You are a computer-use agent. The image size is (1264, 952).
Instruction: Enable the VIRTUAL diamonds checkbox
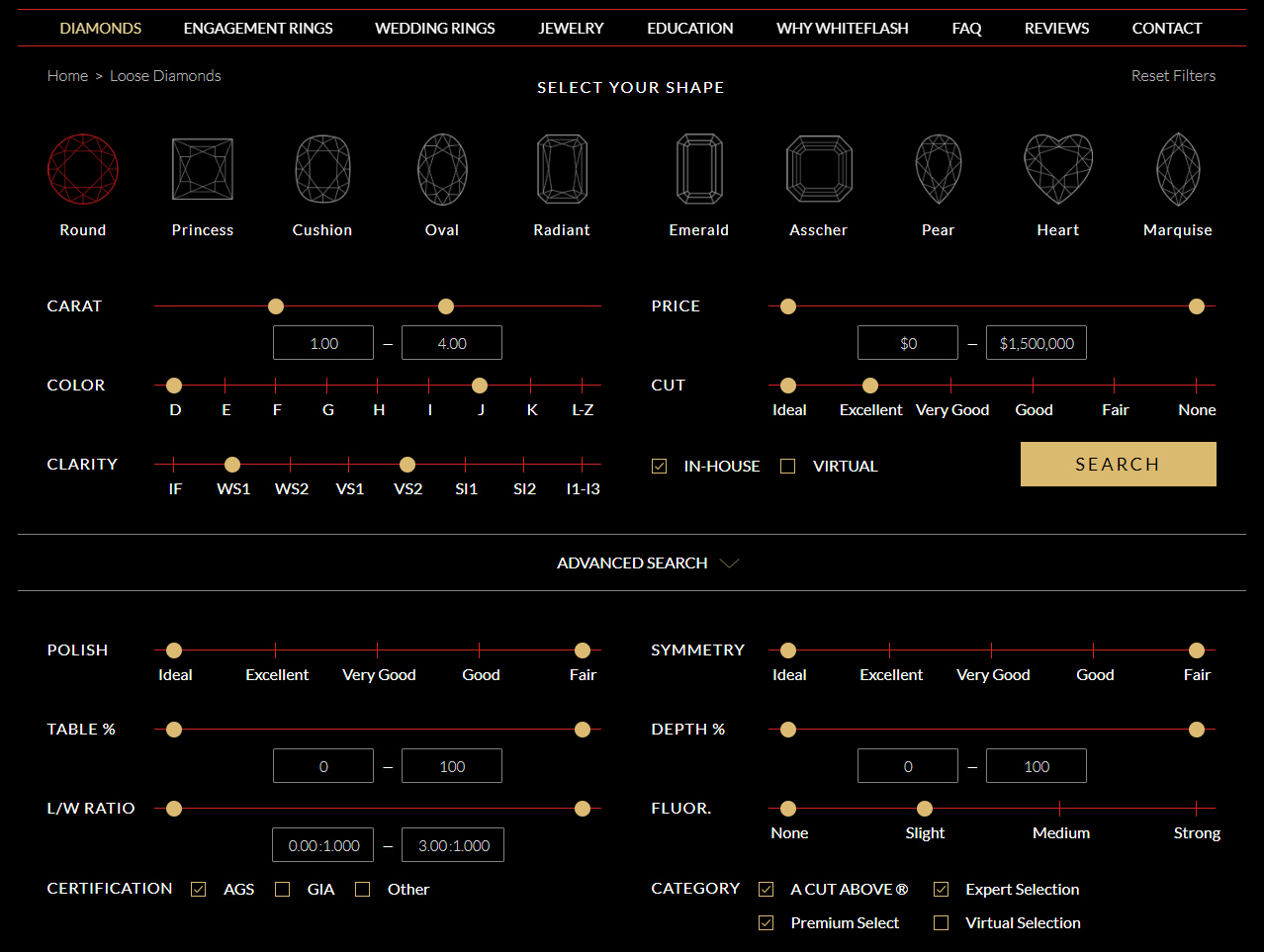(x=787, y=465)
